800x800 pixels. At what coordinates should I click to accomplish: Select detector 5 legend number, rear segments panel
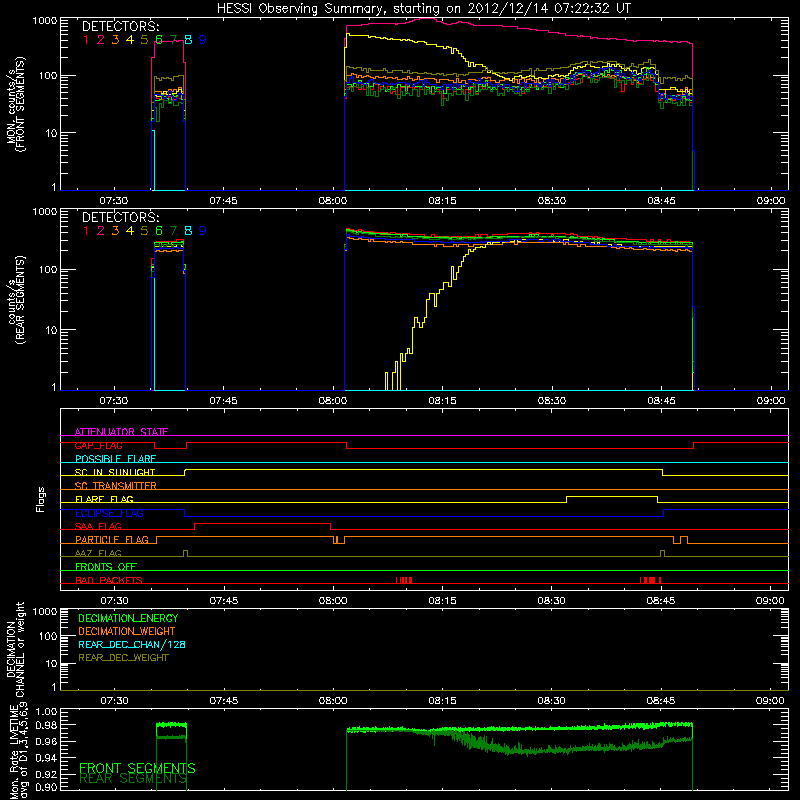coord(144,231)
